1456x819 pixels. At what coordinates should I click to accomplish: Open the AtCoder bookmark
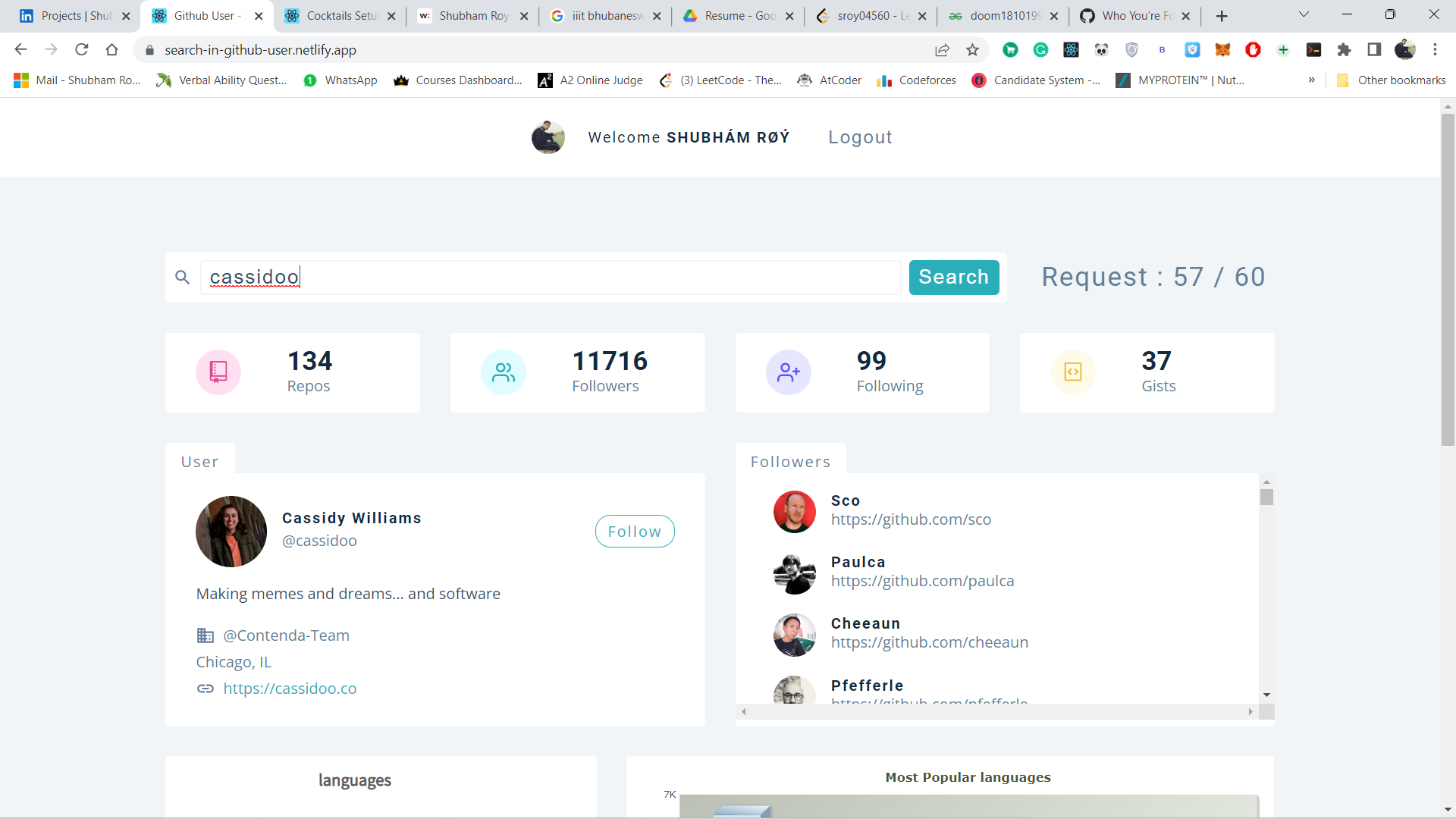click(830, 80)
